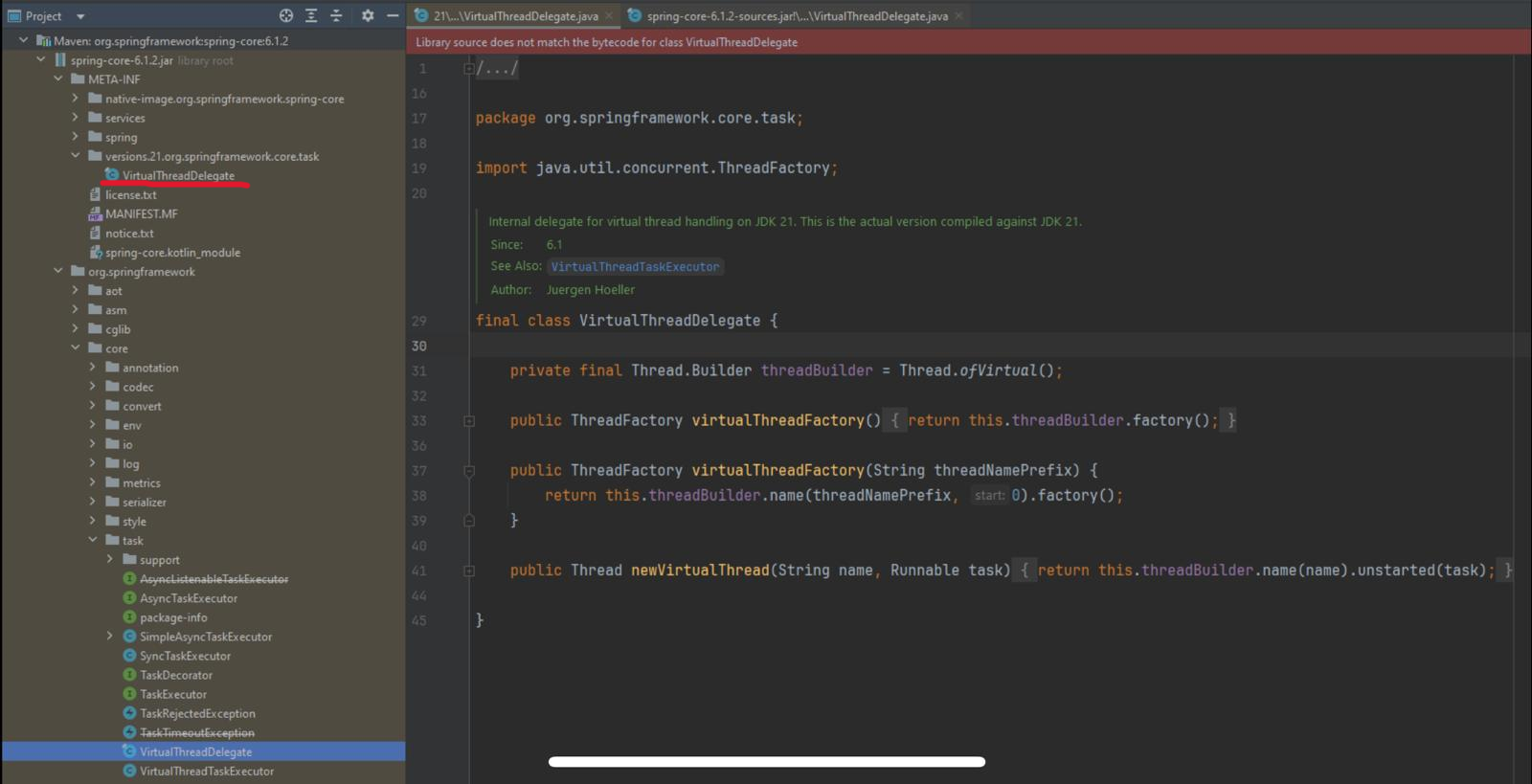Close the 21\...\VirtualThreadDelegate.java tab
The width and height of the screenshot is (1532, 784).
609,15
